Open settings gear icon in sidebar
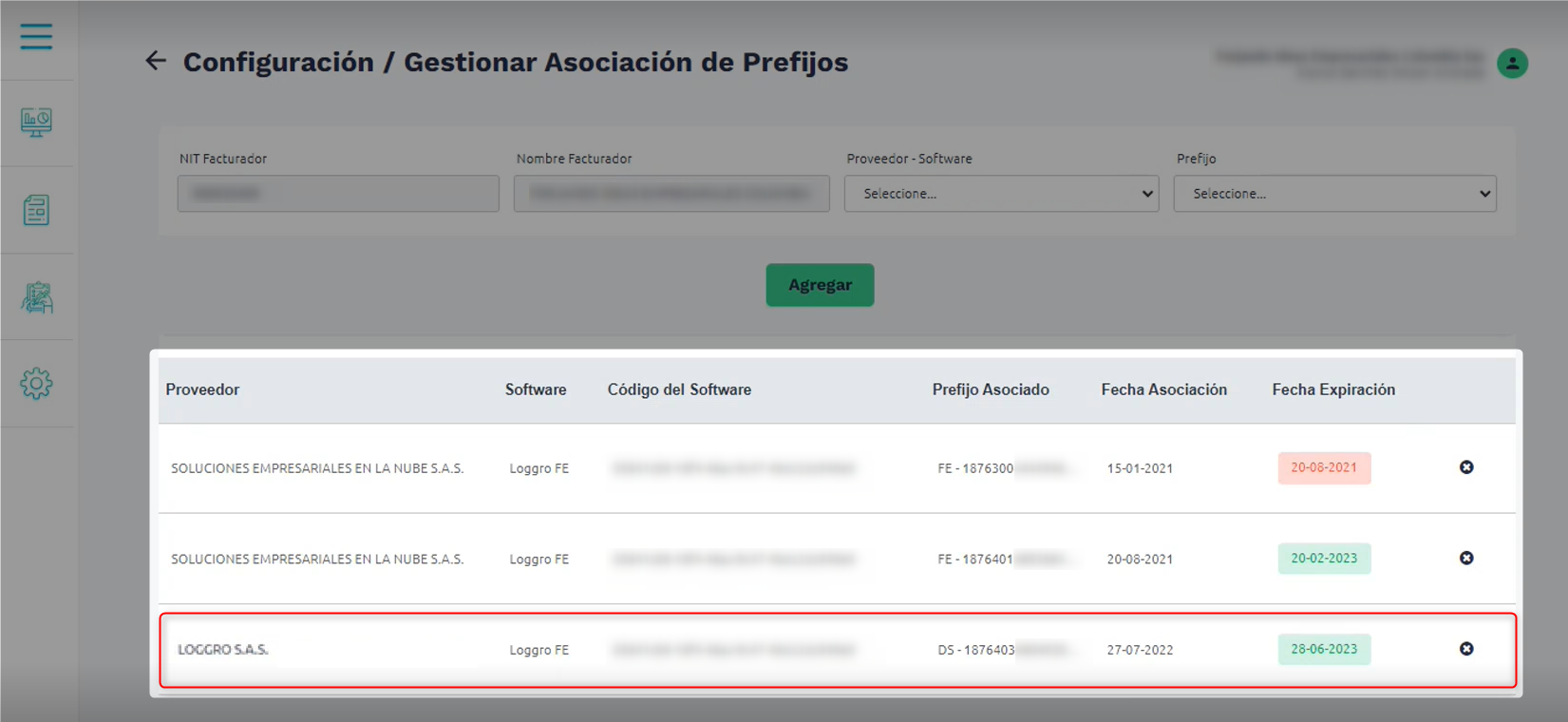 tap(36, 384)
